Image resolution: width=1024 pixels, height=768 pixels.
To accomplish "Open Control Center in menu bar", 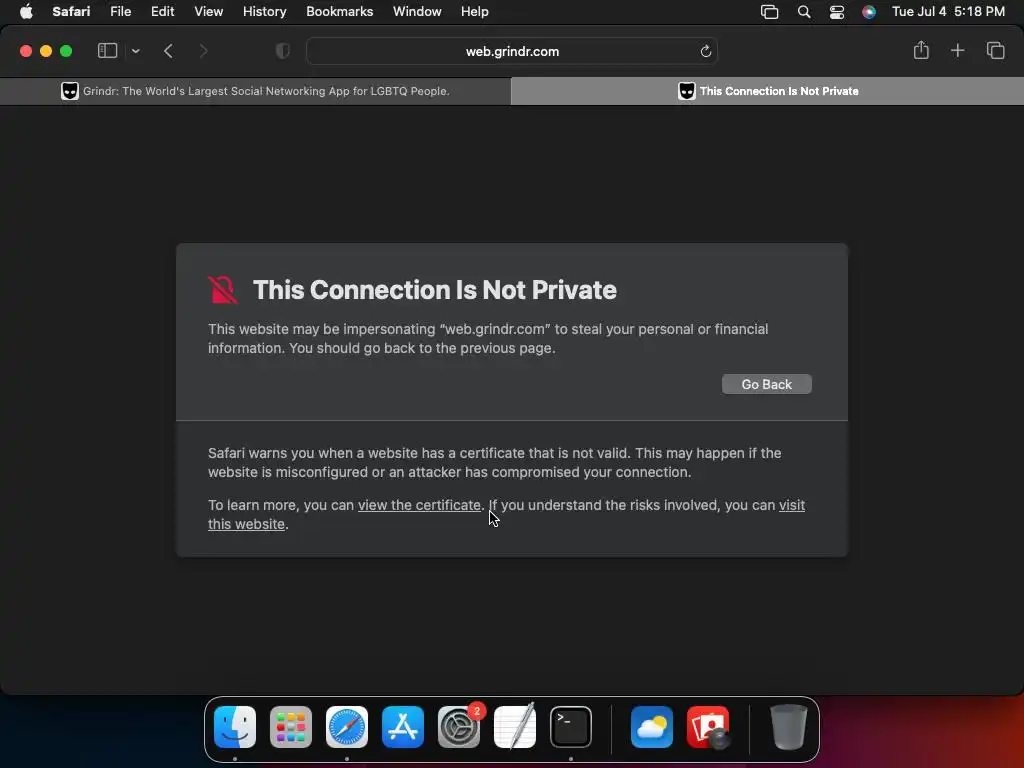I will pos(837,12).
